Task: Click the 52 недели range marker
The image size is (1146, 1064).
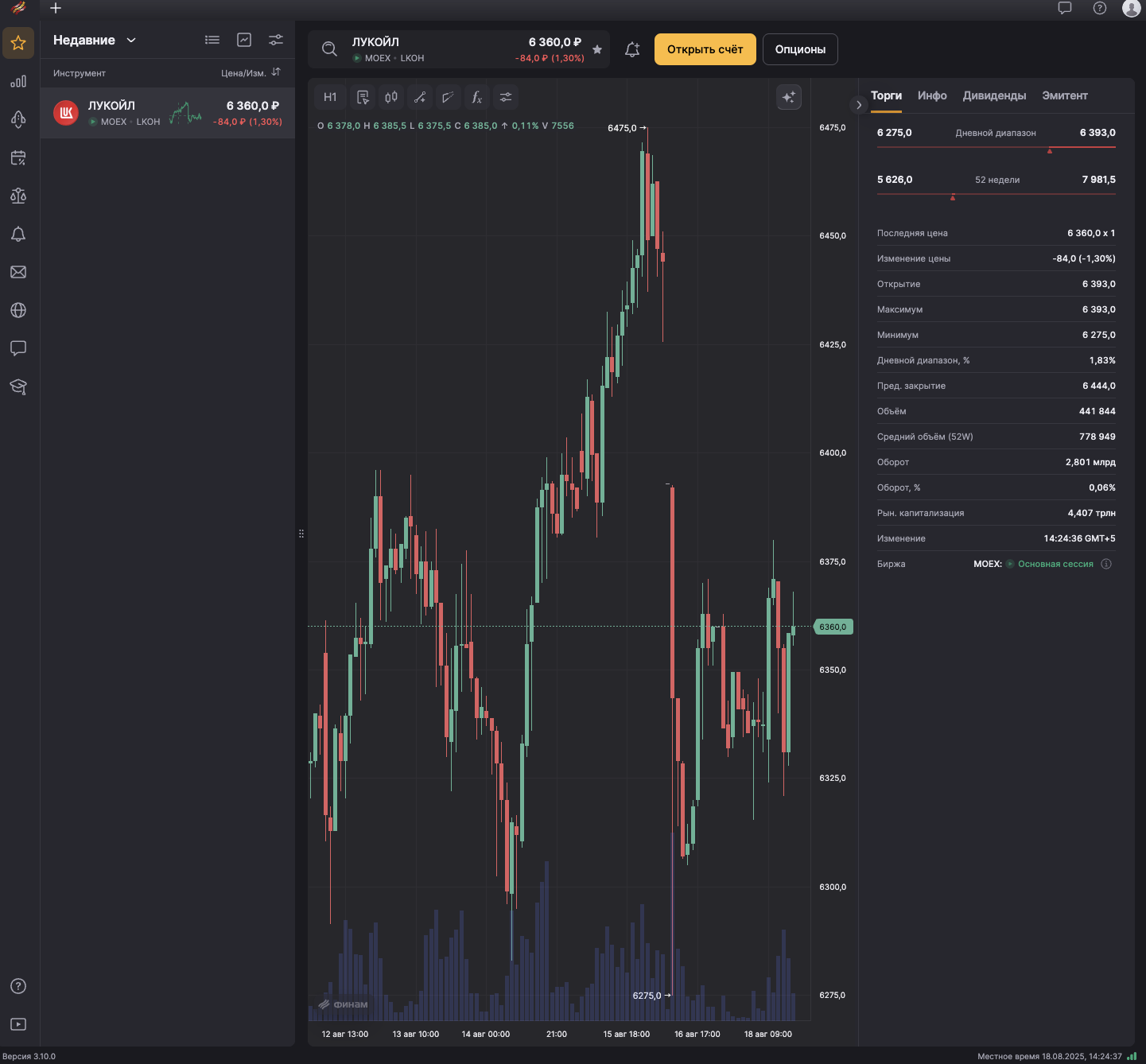Action: pos(953,197)
